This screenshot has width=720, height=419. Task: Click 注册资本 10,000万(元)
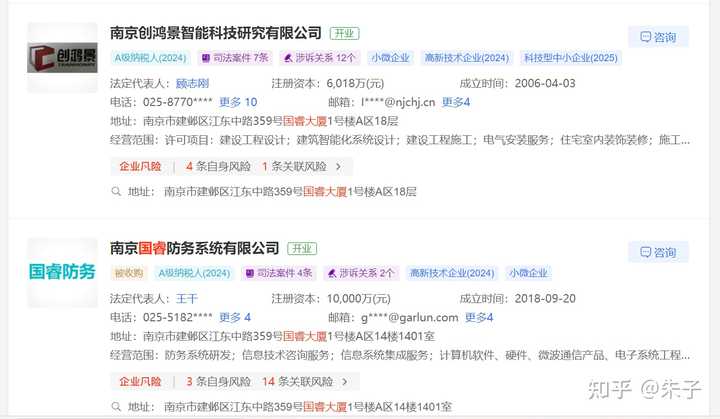[359, 299]
